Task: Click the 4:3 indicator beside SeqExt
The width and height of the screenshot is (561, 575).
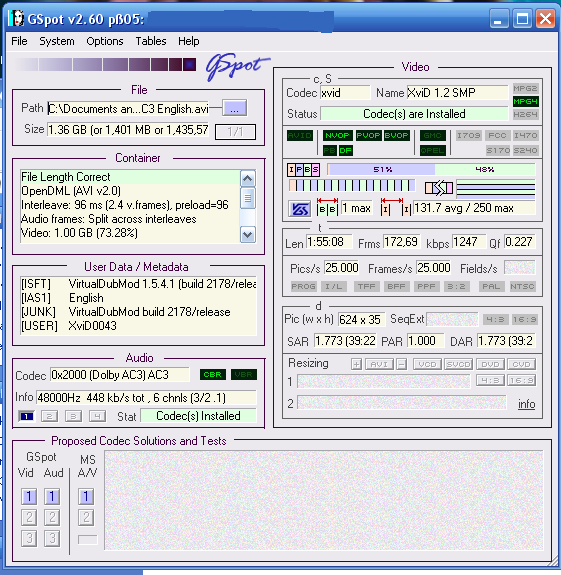Action: pyautogui.click(x=495, y=320)
